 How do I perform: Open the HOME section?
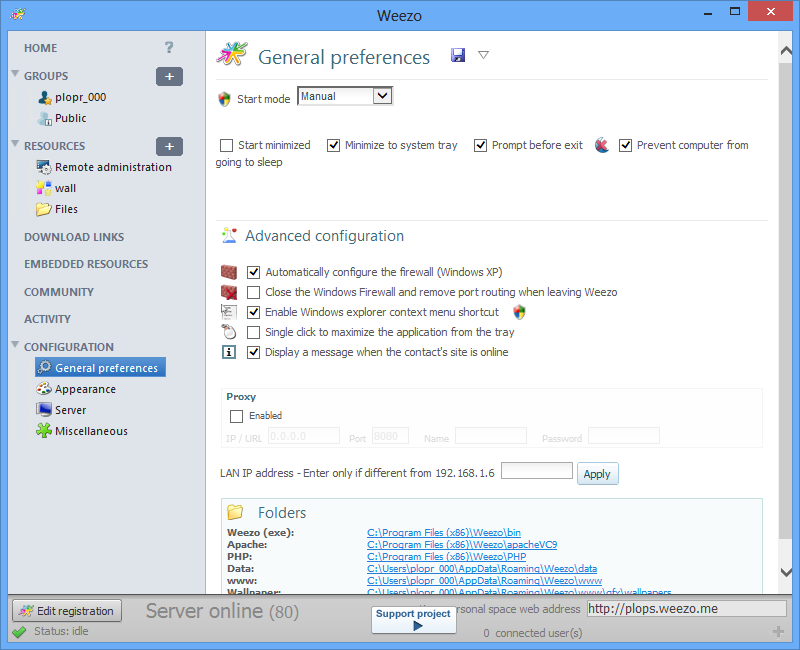pos(41,48)
